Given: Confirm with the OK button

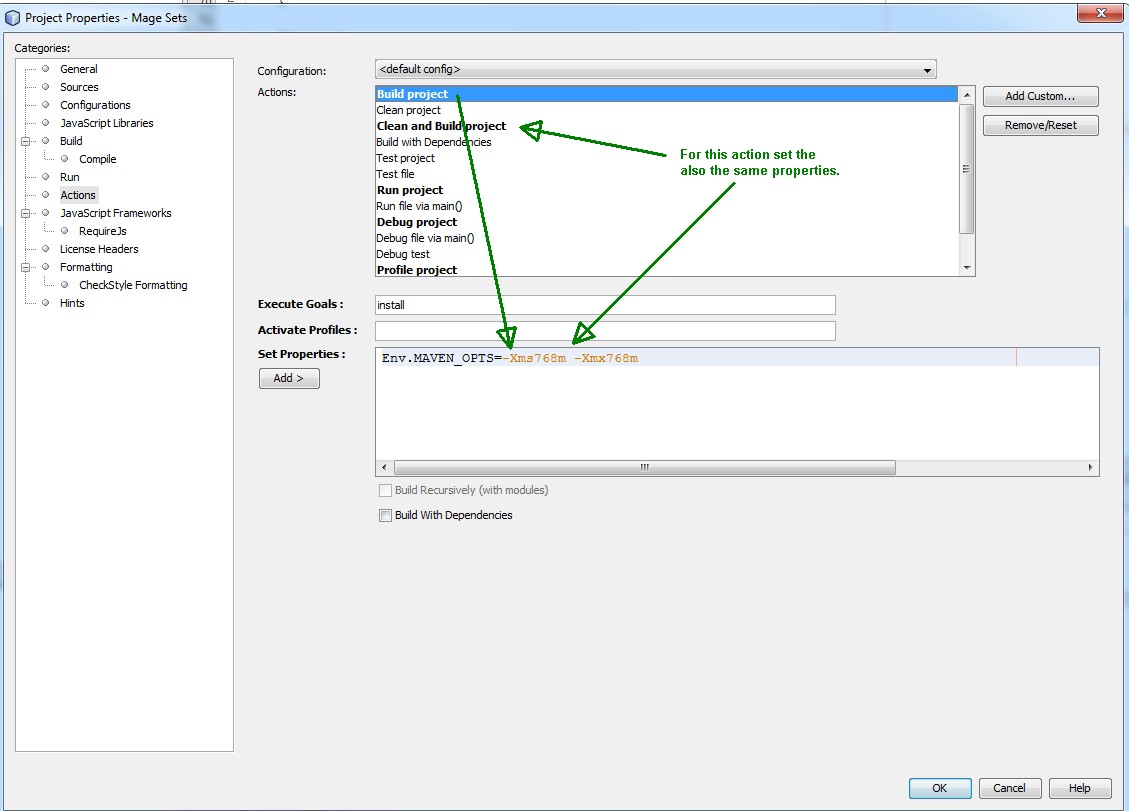Looking at the screenshot, I should point(939,788).
